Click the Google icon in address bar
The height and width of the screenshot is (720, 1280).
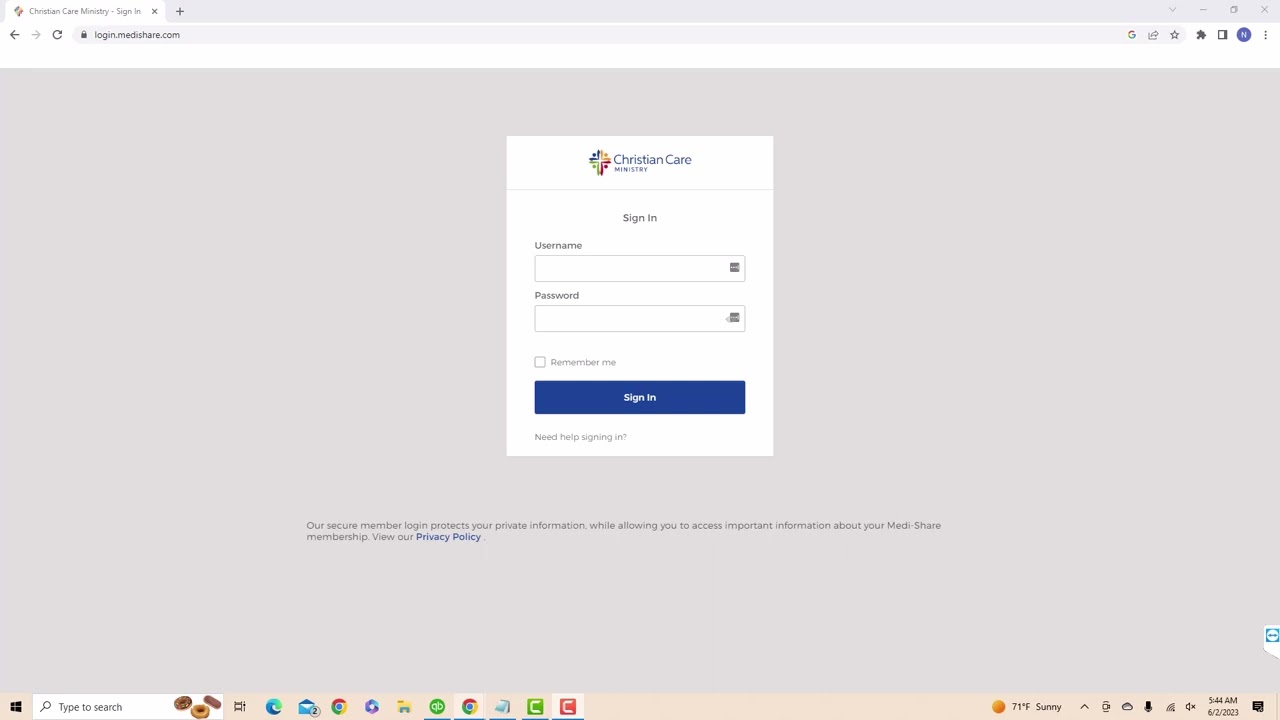(1132, 35)
